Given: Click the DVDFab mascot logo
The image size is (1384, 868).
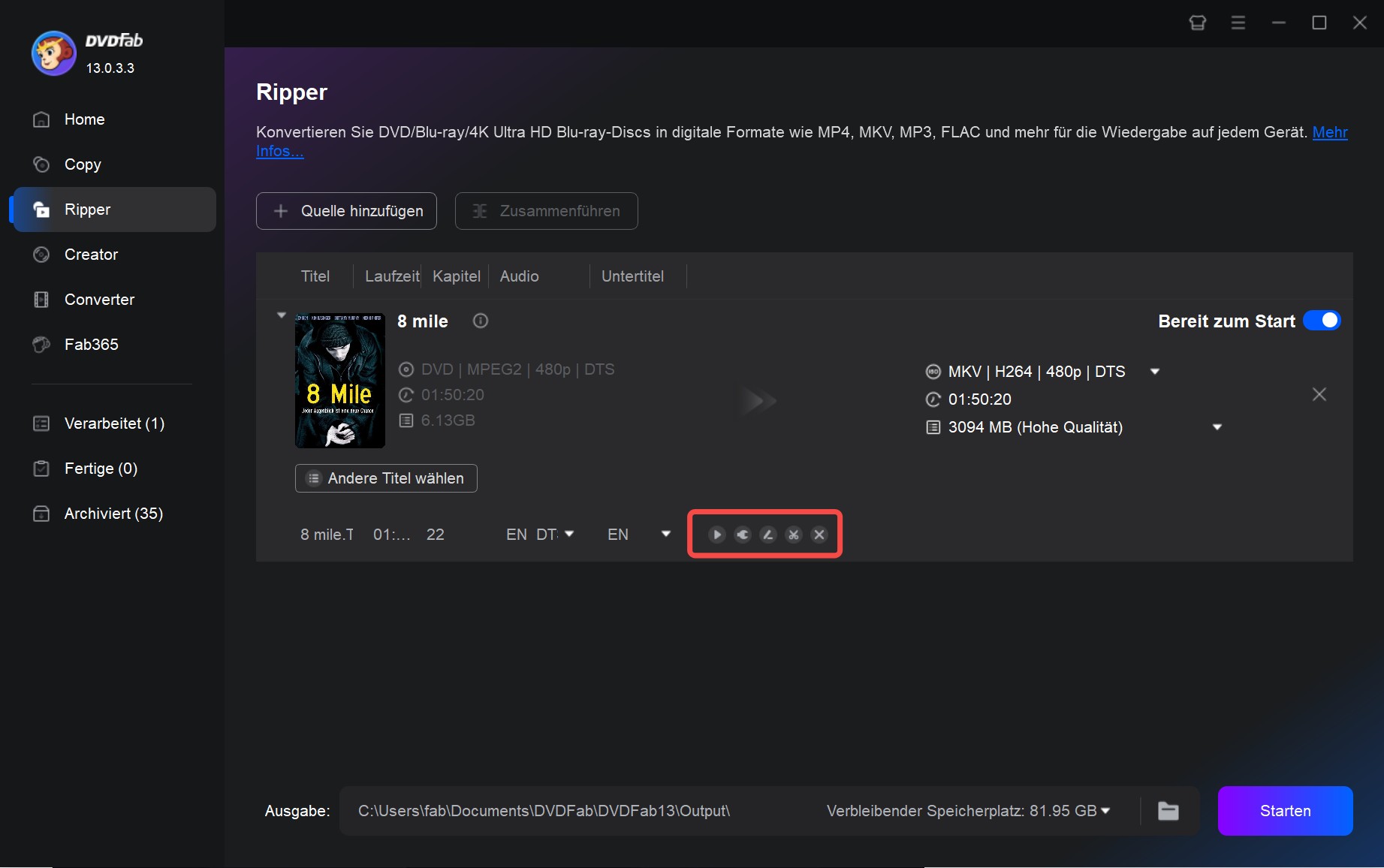Looking at the screenshot, I should pyautogui.click(x=53, y=53).
